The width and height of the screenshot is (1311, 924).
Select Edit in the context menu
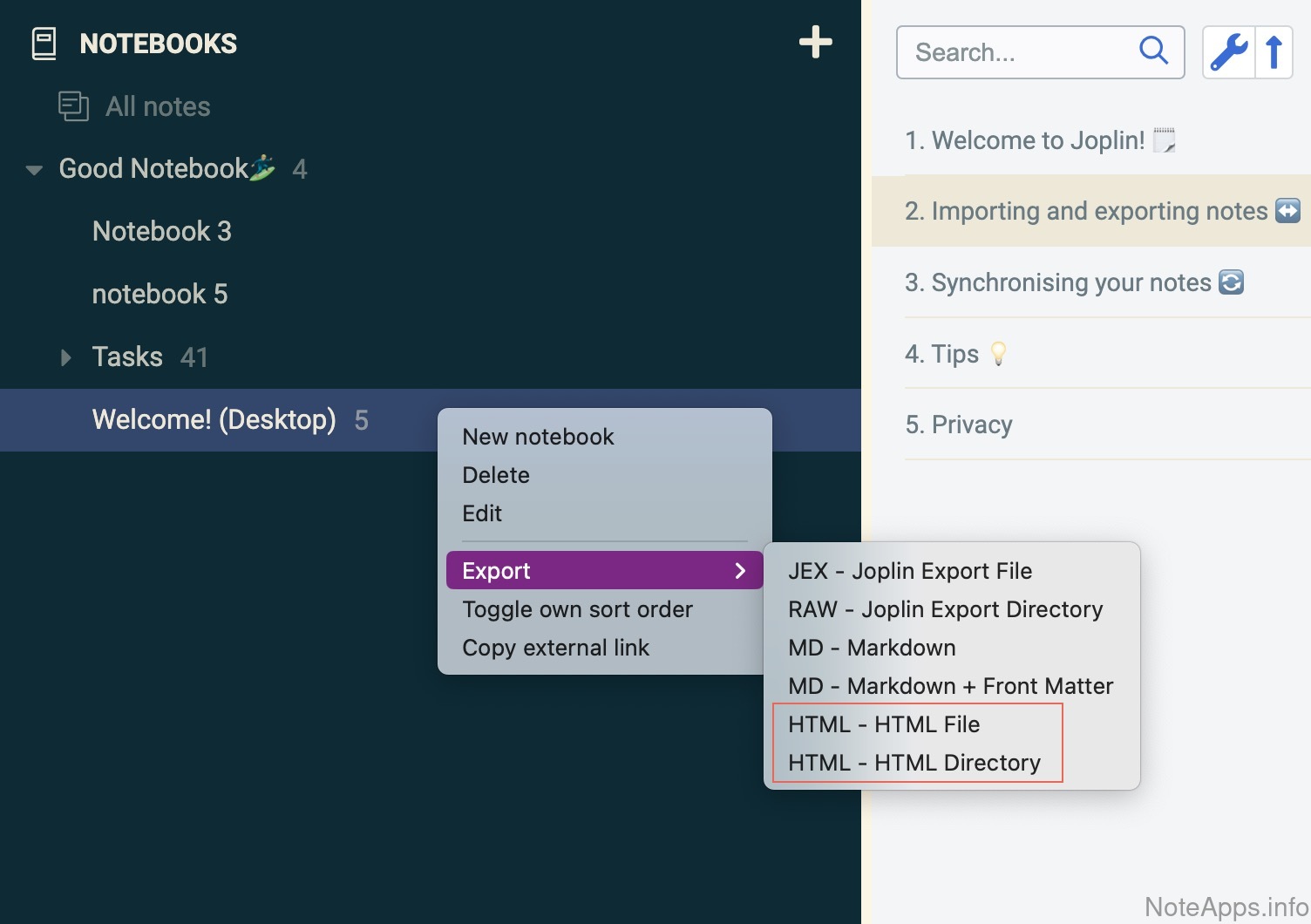[x=482, y=513]
